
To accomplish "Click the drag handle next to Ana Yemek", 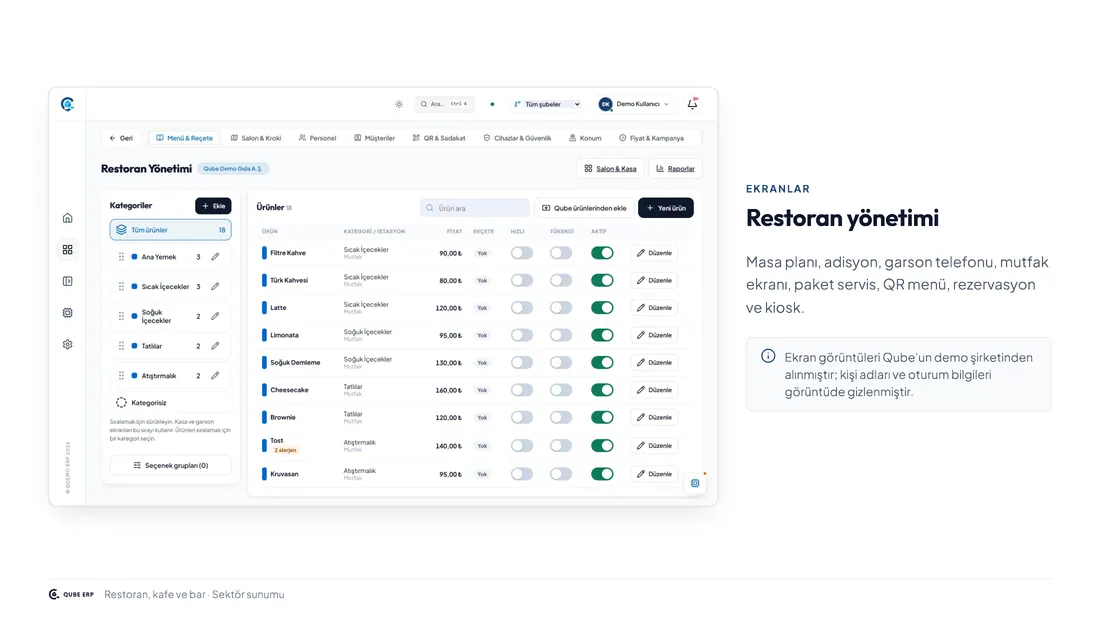I will (121, 257).
